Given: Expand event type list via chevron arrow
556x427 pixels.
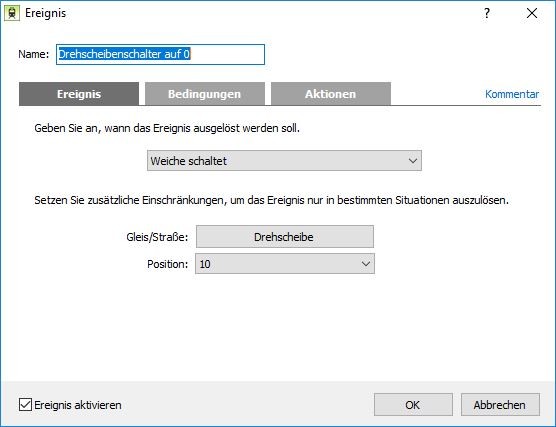Looking at the screenshot, I should tap(412, 161).
